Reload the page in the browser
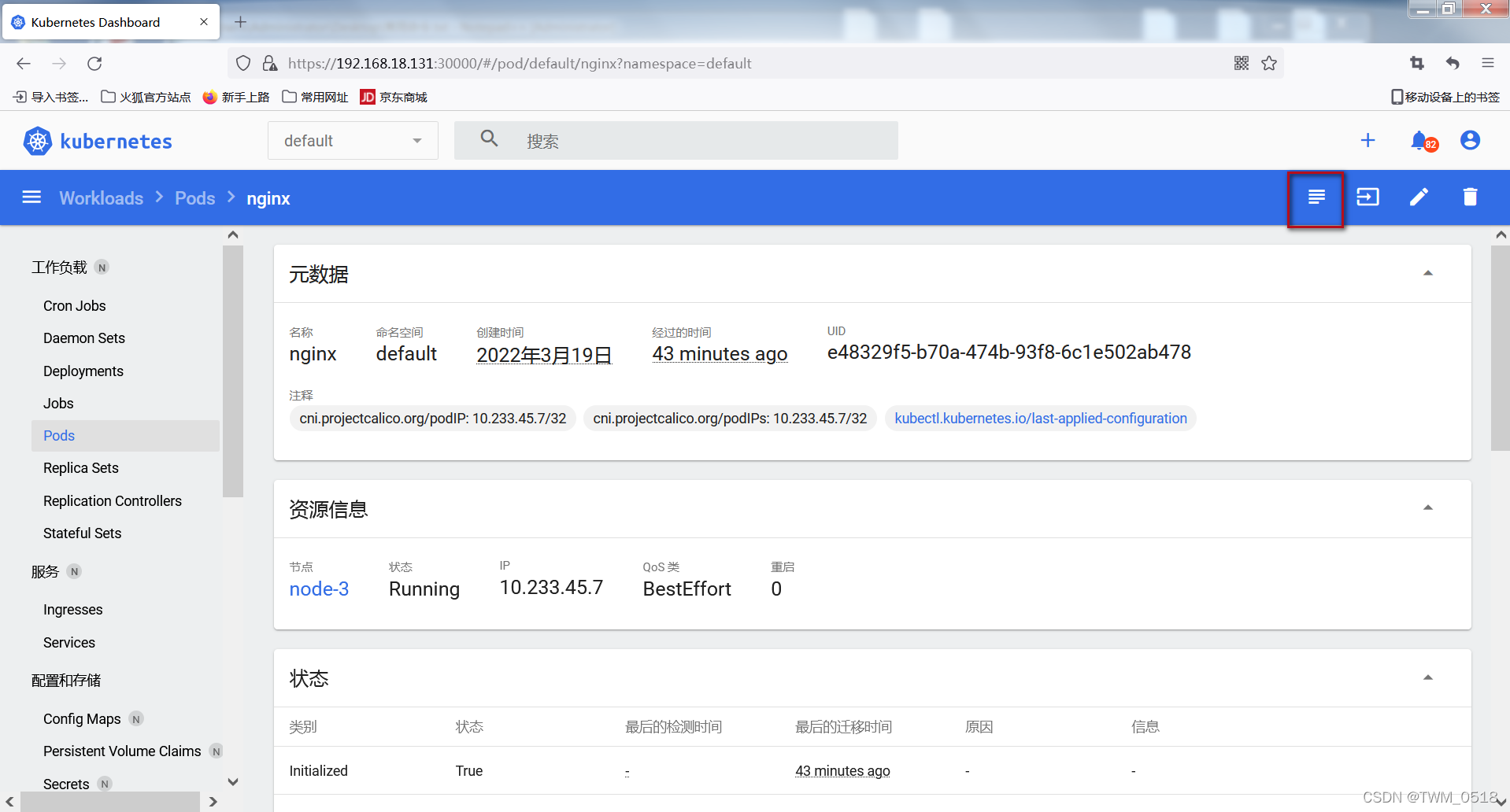1510x812 pixels. [x=94, y=64]
